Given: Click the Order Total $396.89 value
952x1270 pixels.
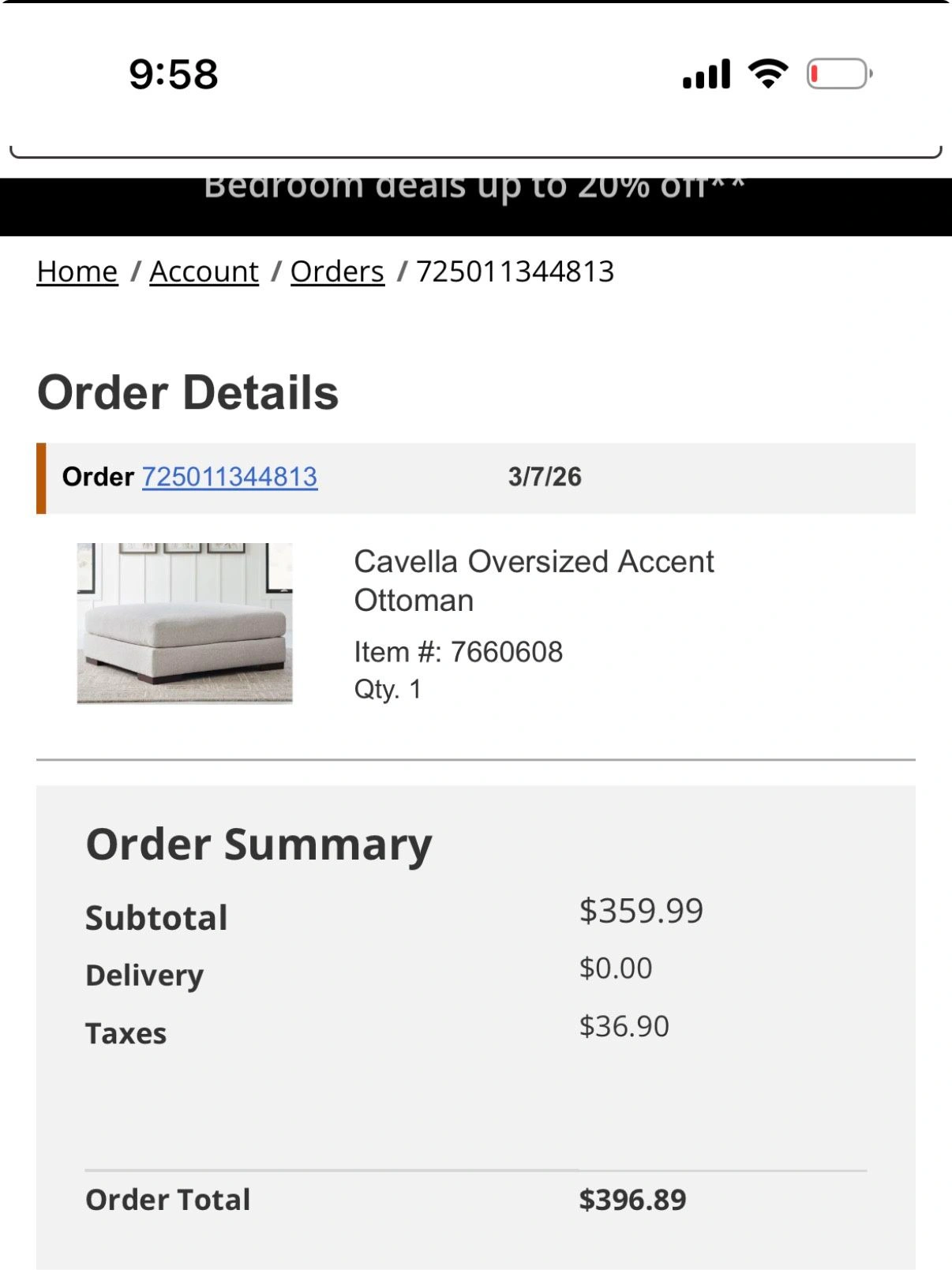Looking at the screenshot, I should point(632,1200).
